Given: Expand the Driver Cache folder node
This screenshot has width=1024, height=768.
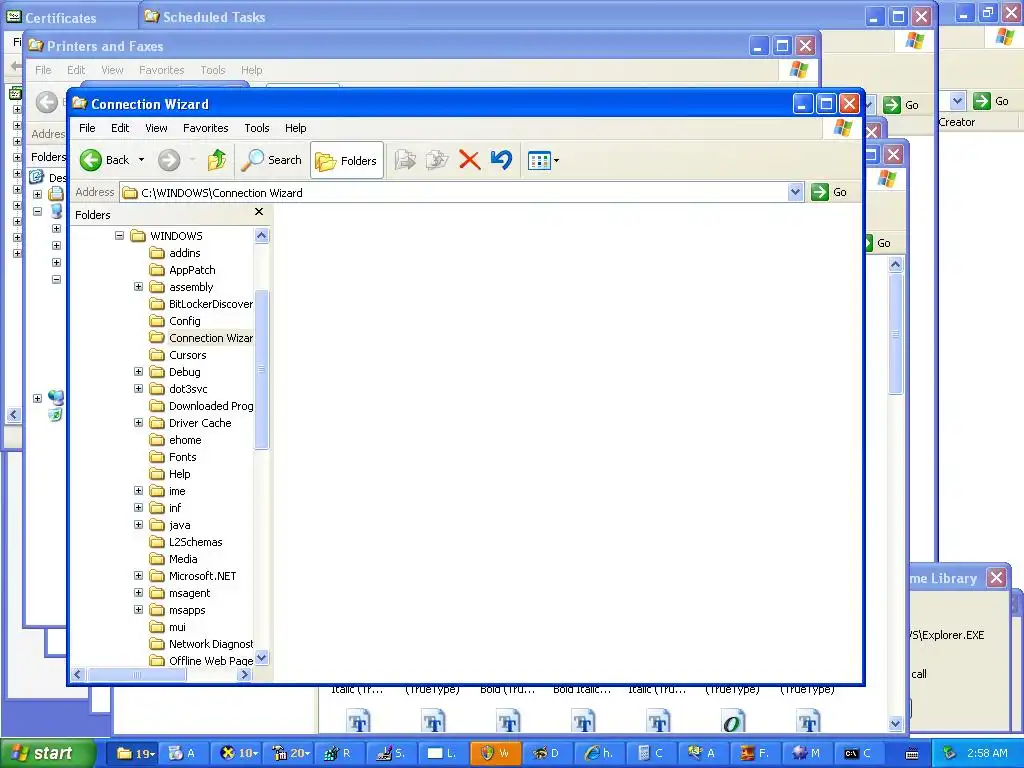Looking at the screenshot, I should (138, 423).
